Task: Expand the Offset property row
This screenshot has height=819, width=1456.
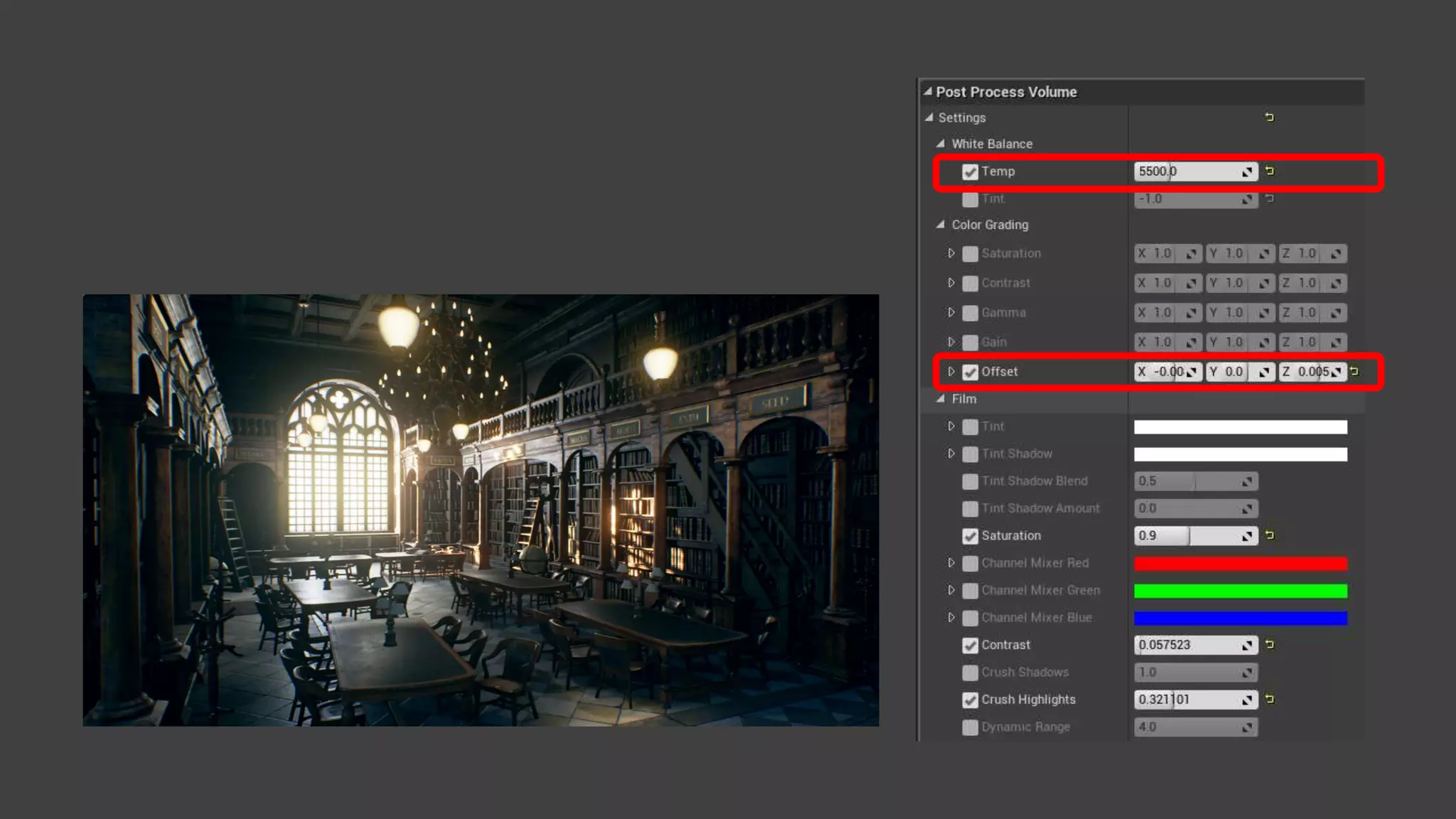Action: tap(951, 371)
